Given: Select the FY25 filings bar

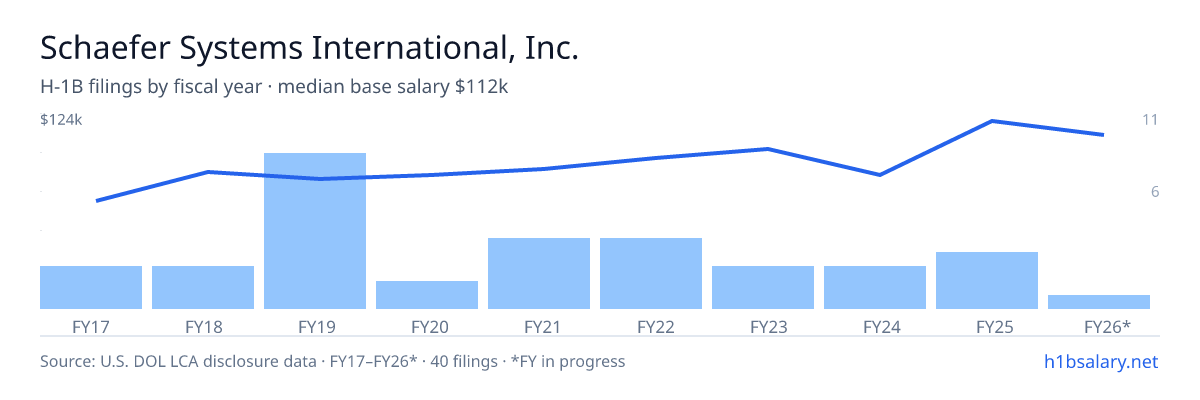Looking at the screenshot, I should 987,280.
